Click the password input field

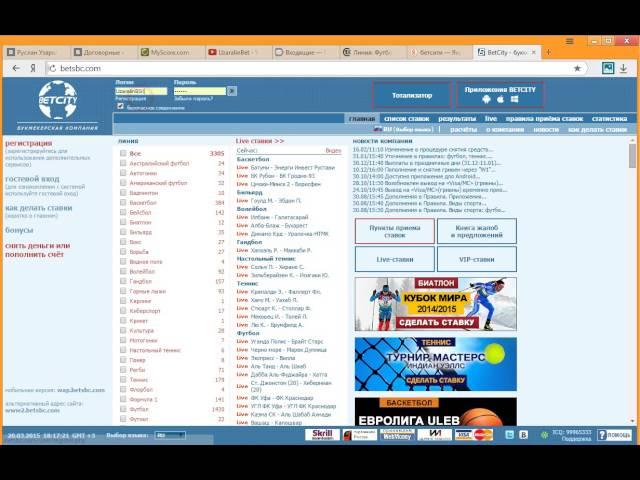click(x=200, y=91)
